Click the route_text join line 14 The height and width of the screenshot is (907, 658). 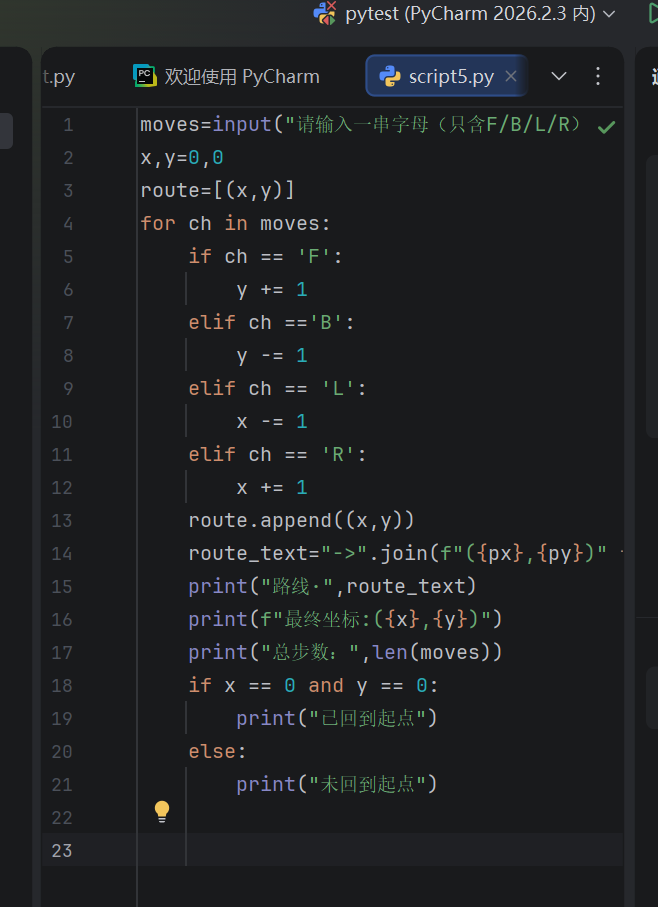pos(405,554)
